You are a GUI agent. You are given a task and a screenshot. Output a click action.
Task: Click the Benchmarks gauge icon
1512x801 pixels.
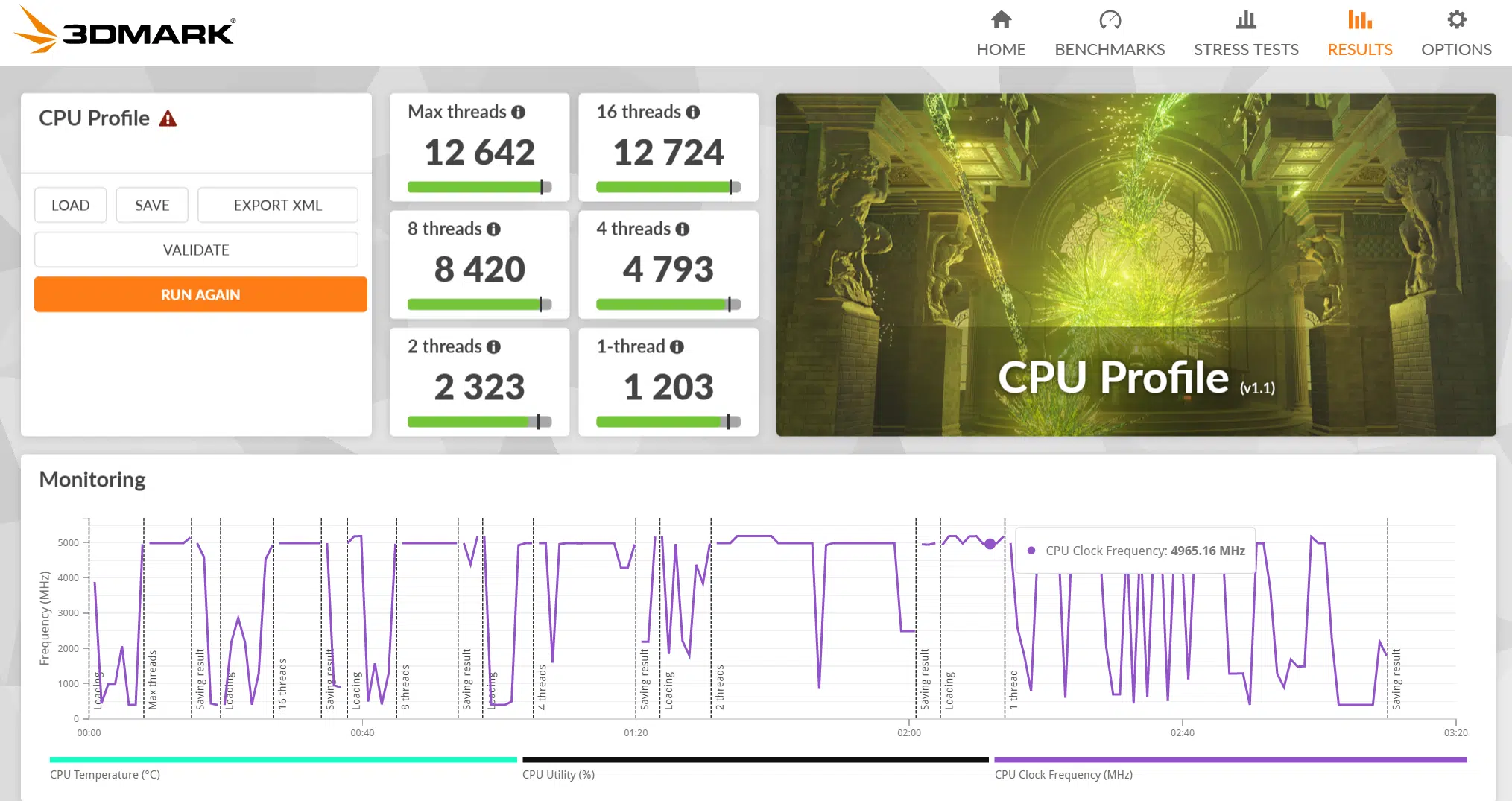tap(1110, 19)
